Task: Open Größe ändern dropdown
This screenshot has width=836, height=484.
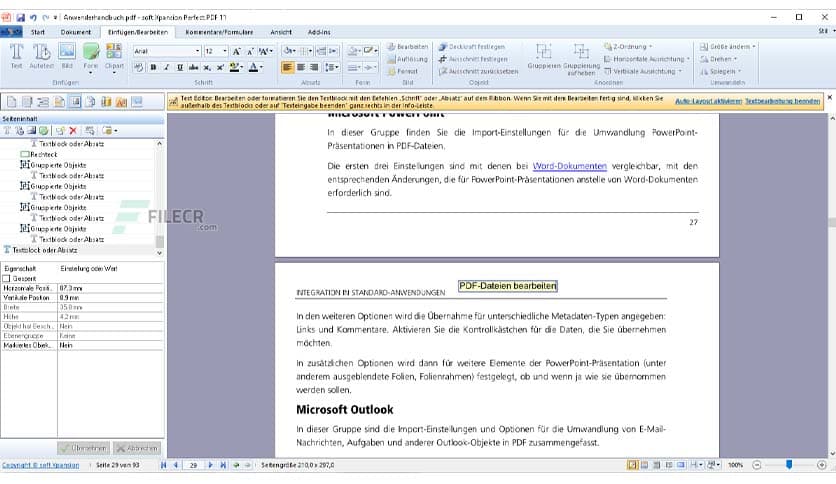Action: pos(727,47)
